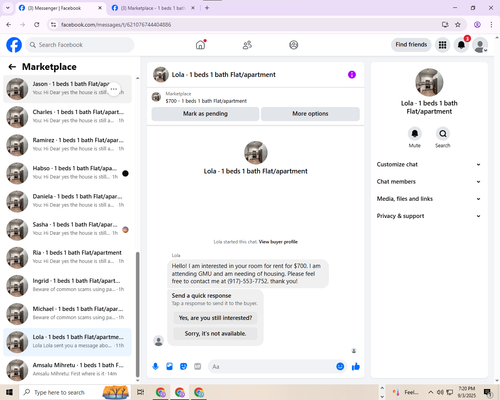Expand Chat members section
The height and width of the screenshot is (400, 500).
pos(429,182)
